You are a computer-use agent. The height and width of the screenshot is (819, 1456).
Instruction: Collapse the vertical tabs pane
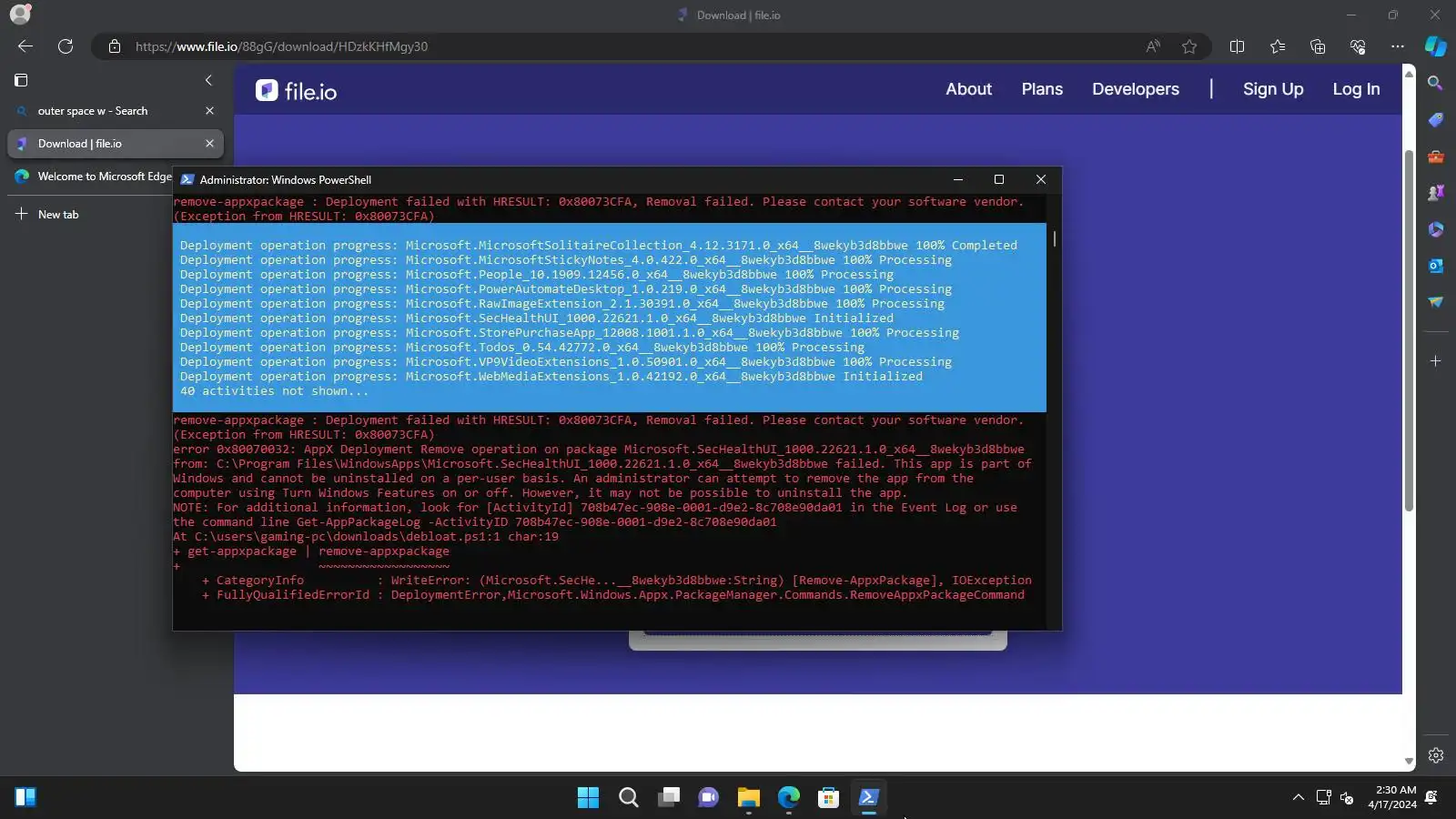tap(208, 80)
